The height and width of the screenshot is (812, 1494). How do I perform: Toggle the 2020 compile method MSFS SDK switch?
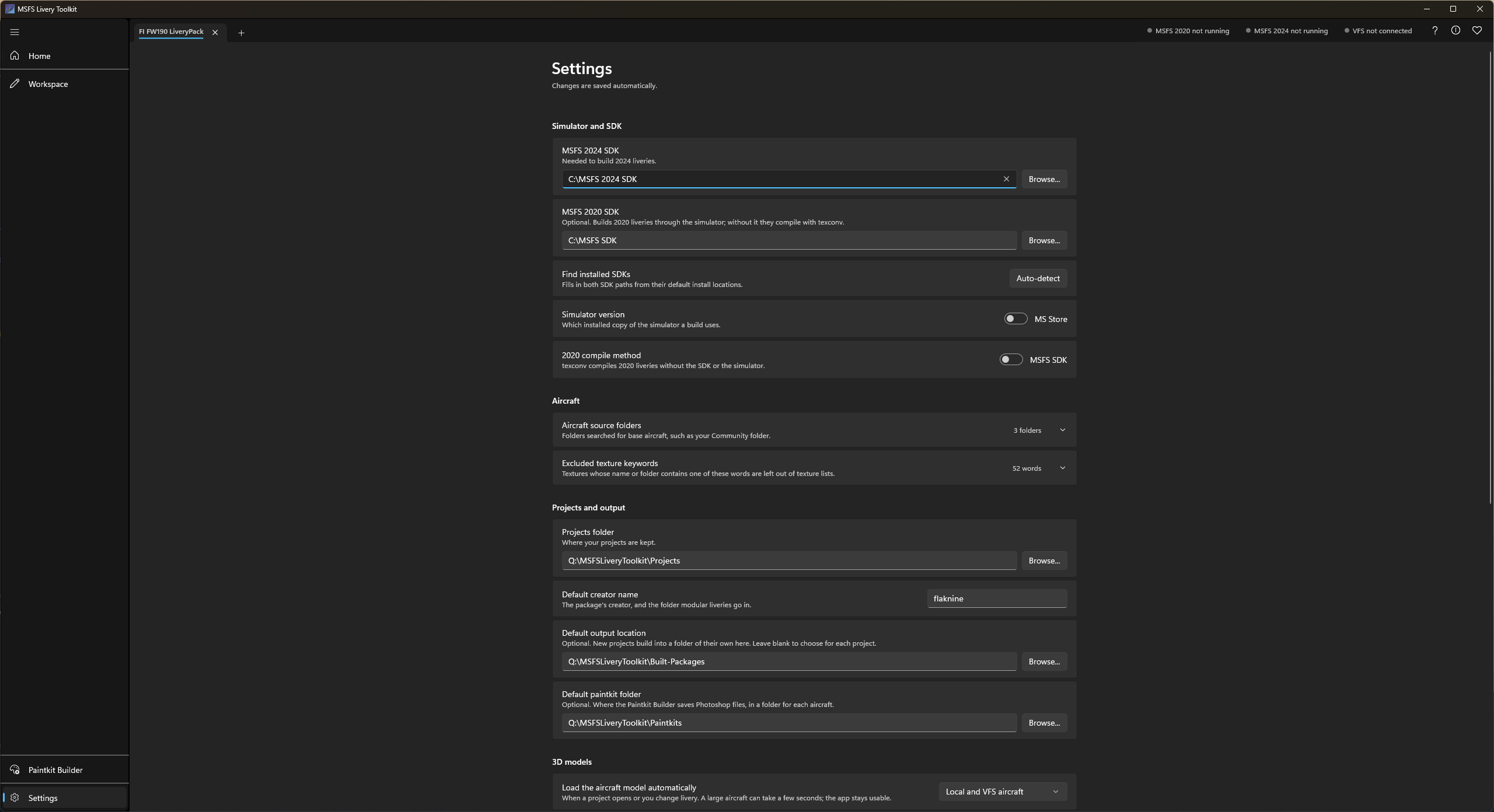[1011, 359]
